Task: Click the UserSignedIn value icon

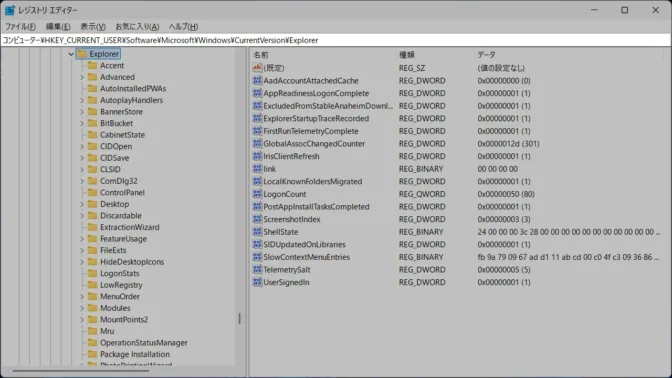Action: pos(257,282)
